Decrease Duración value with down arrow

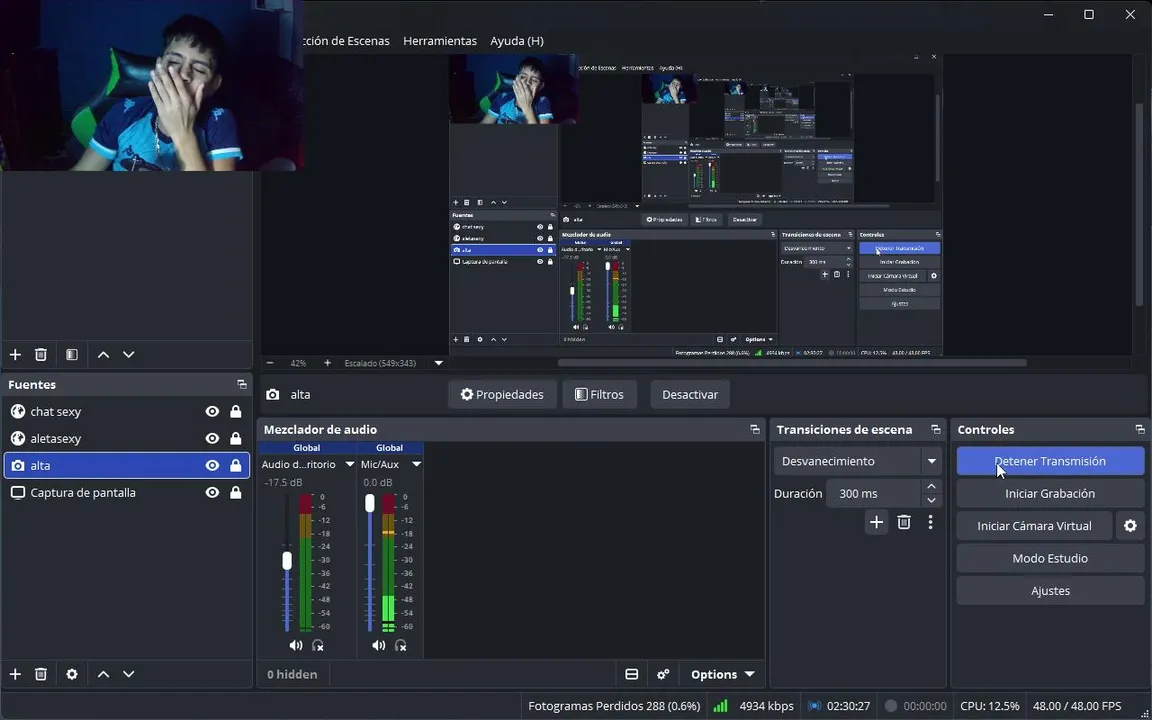click(931, 500)
